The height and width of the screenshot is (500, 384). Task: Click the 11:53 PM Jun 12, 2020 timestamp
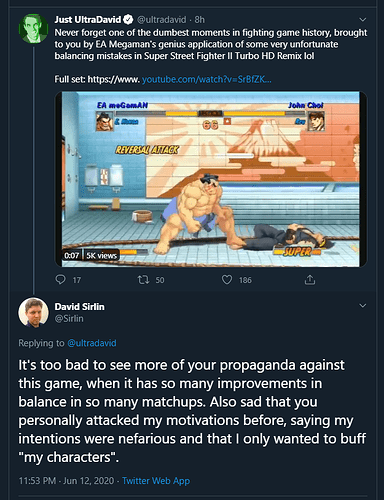66,481
